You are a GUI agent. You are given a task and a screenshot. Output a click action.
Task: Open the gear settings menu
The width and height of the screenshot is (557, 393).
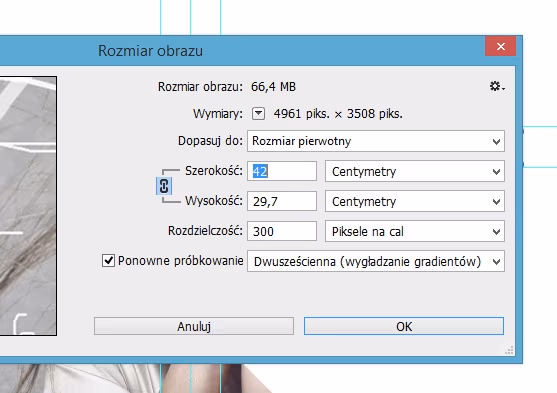pyautogui.click(x=497, y=86)
